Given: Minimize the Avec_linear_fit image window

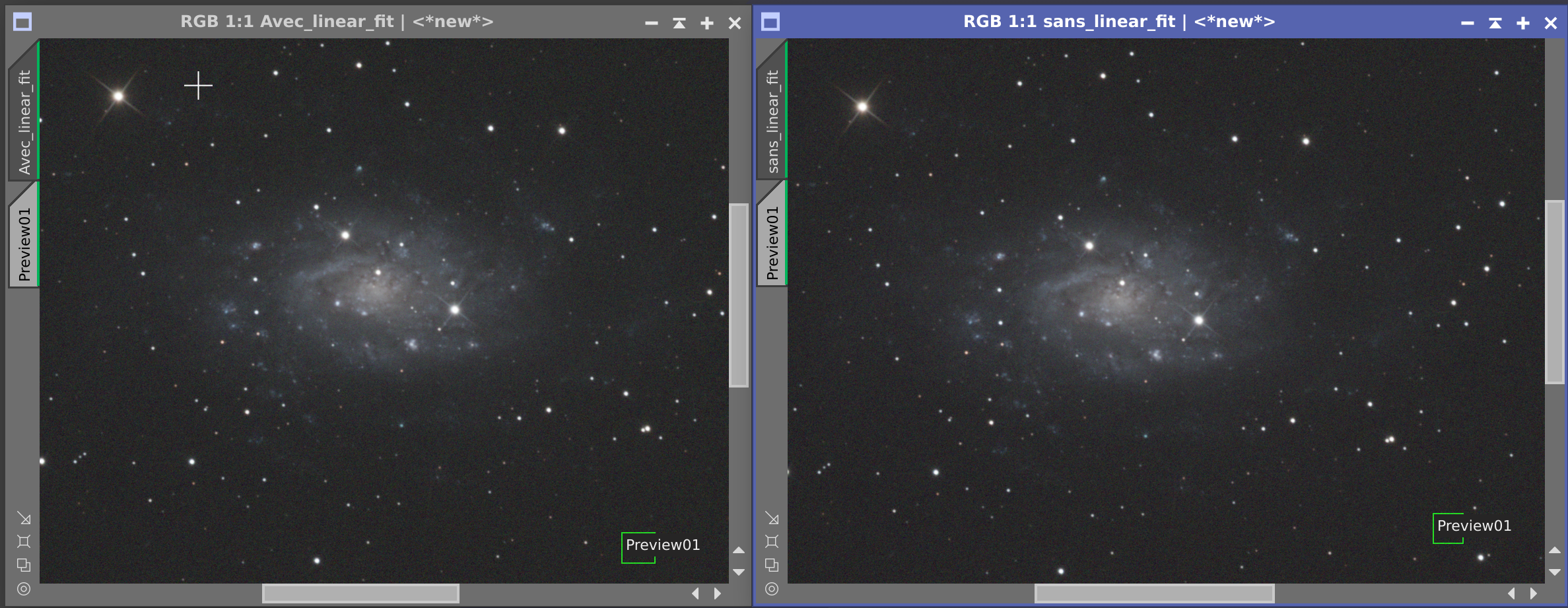Looking at the screenshot, I should point(652,23).
